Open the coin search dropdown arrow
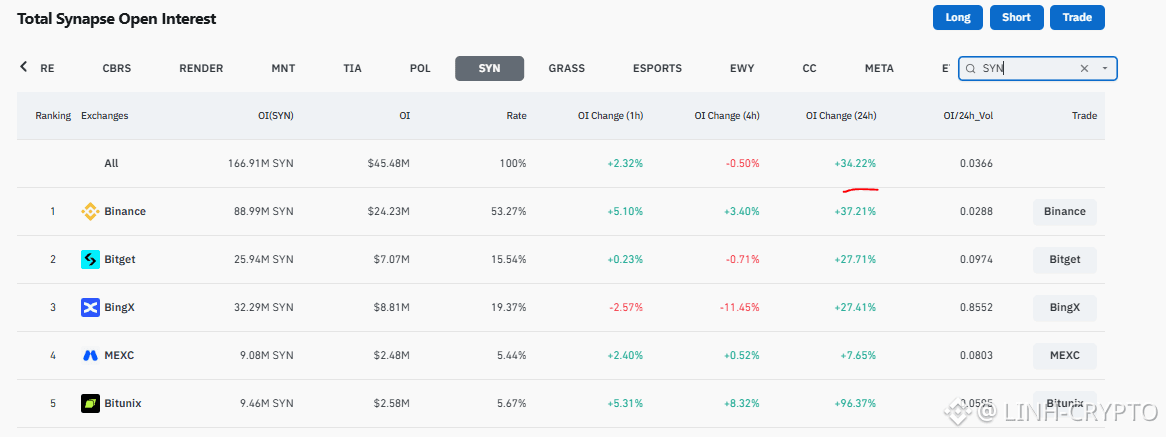The height and width of the screenshot is (437, 1166). (x=1105, y=68)
